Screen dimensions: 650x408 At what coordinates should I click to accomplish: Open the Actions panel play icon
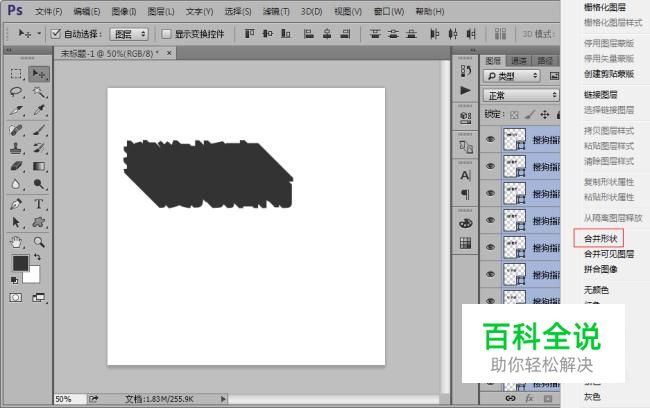466,90
